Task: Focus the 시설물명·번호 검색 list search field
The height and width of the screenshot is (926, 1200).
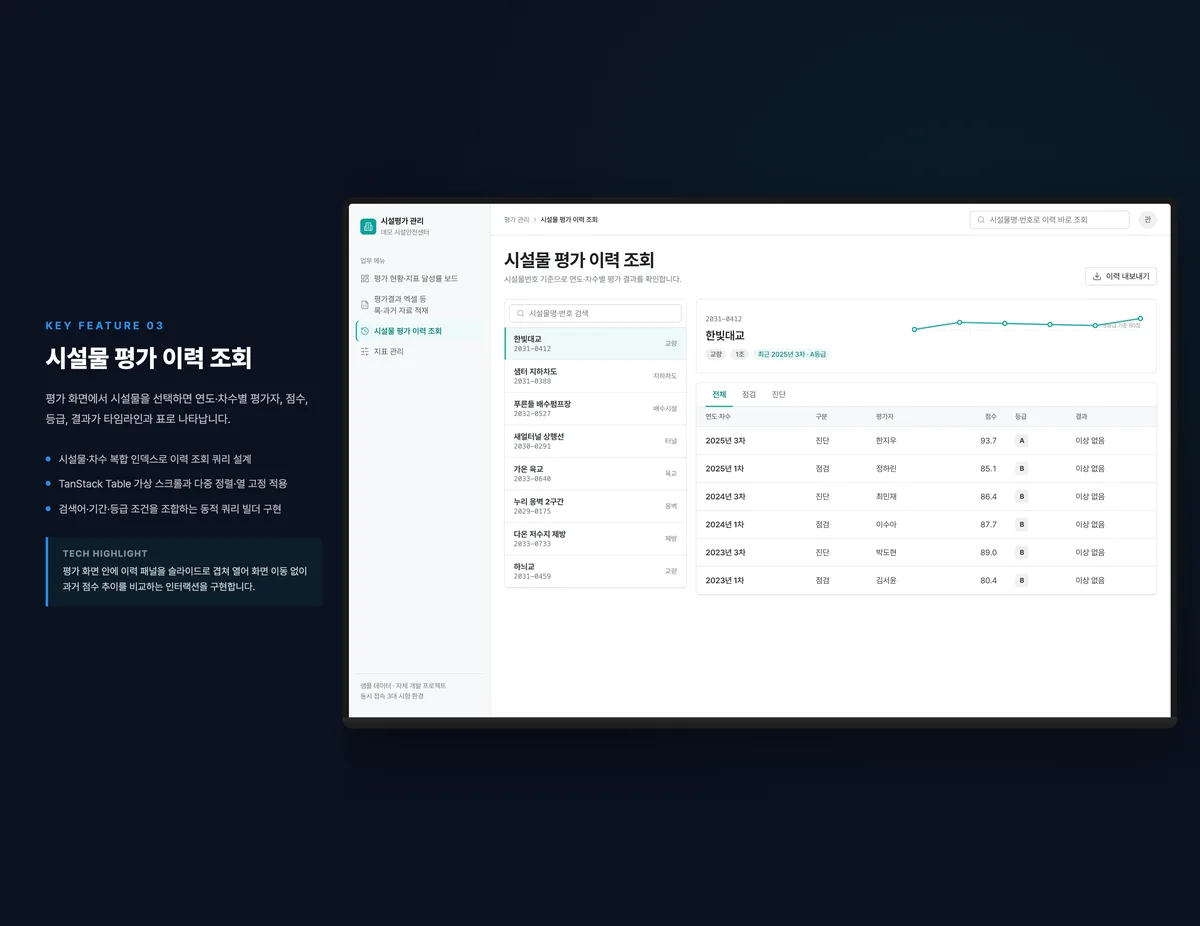Action: [x=595, y=313]
